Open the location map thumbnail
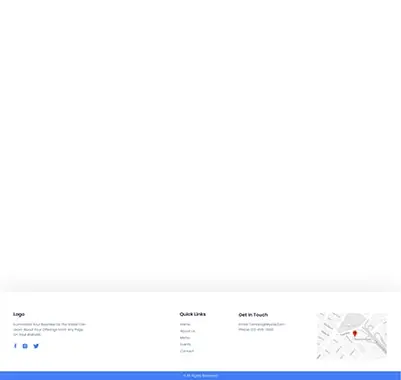The width and height of the screenshot is (401, 380). pos(352,336)
